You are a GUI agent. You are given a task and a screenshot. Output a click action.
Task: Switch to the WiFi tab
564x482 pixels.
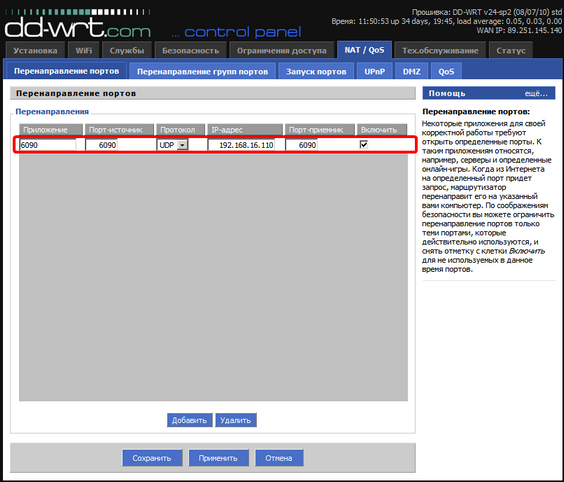(x=83, y=50)
